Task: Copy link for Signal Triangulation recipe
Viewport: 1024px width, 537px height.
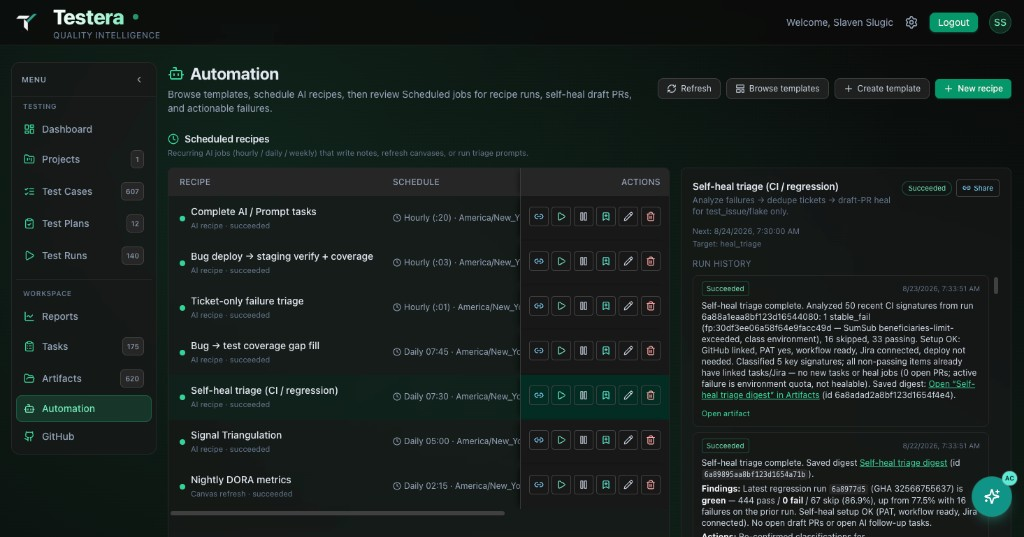Action: tap(539, 440)
